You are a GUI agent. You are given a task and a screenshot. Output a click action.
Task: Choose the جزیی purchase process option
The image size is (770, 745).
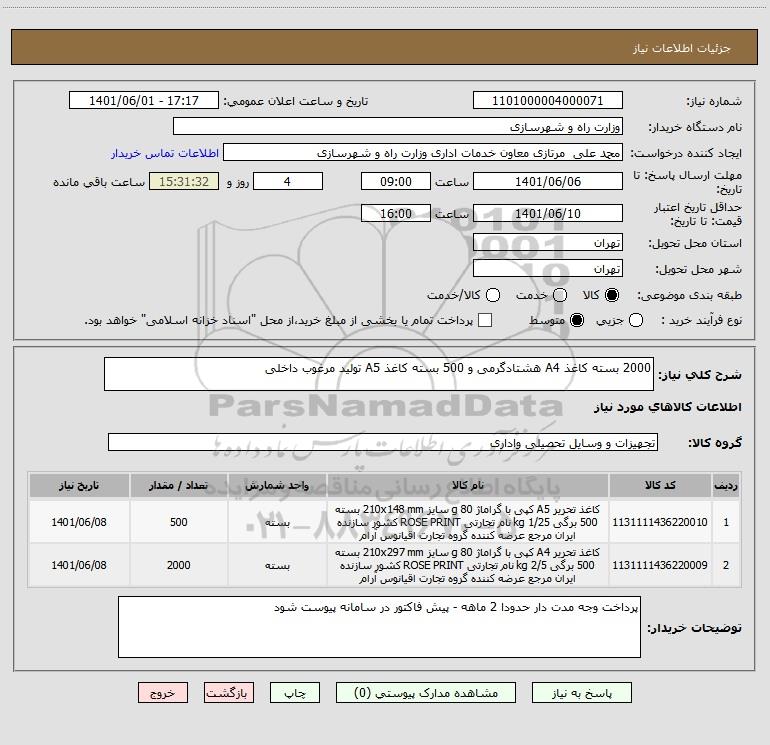635,320
